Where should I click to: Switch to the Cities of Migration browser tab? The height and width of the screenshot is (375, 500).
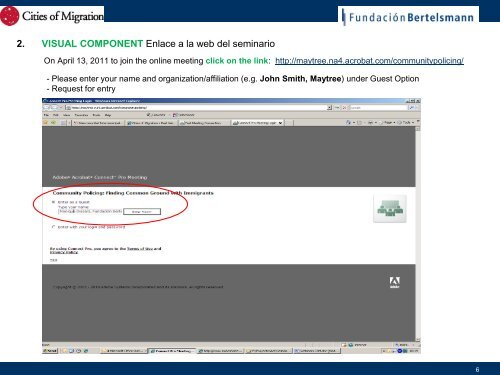[x=151, y=123]
